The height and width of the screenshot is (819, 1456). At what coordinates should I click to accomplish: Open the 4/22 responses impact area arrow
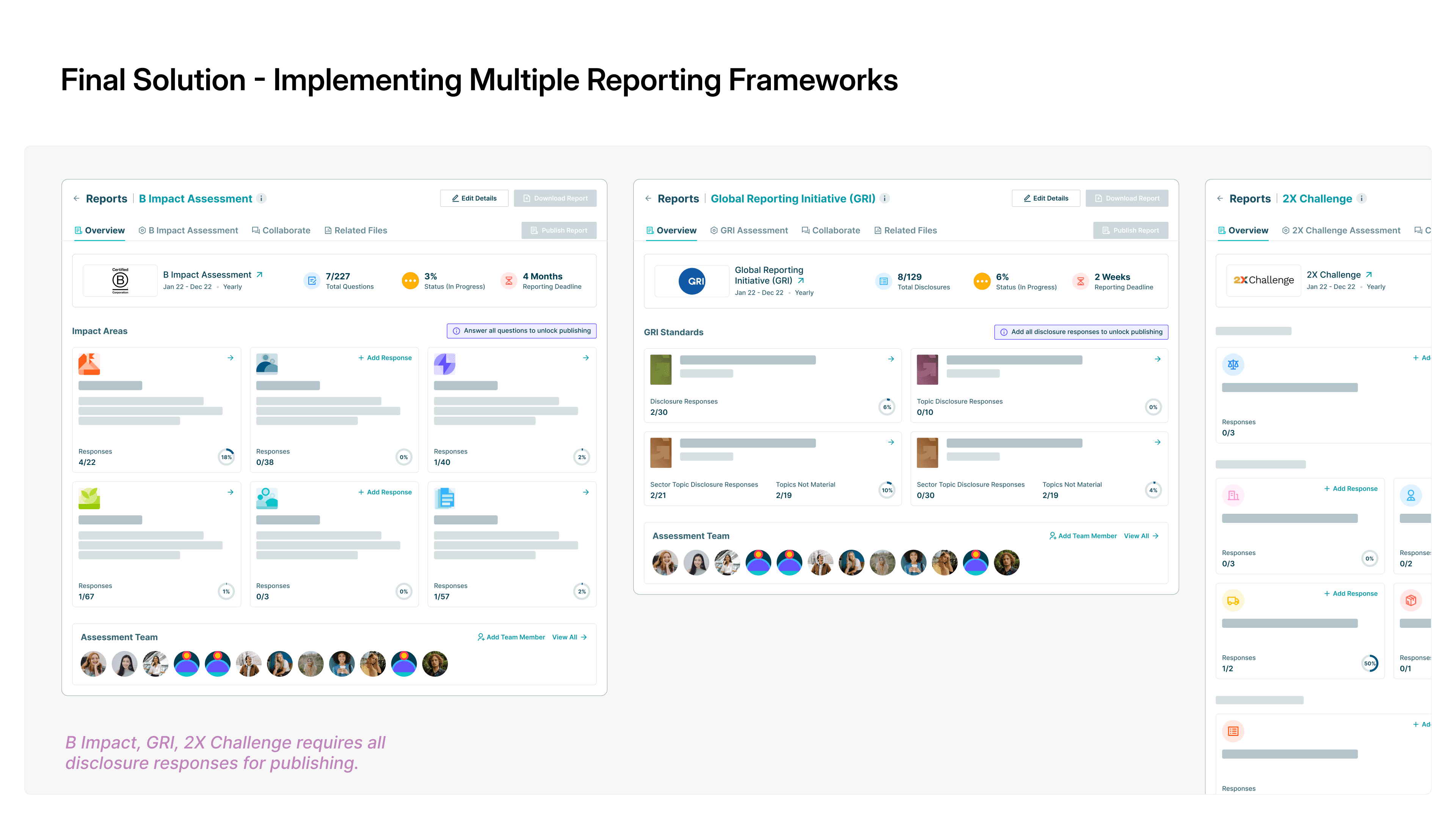(231, 358)
